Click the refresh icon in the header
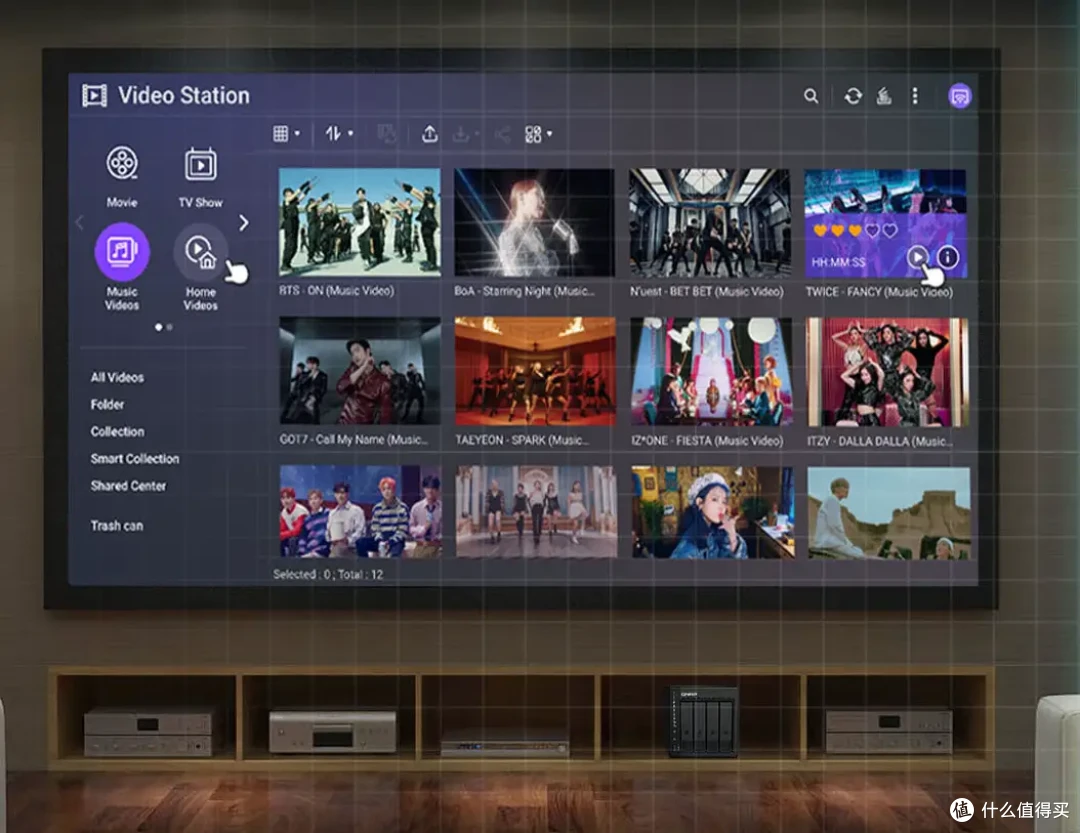Image resolution: width=1080 pixels, height=833 pixels. point(853,96)
